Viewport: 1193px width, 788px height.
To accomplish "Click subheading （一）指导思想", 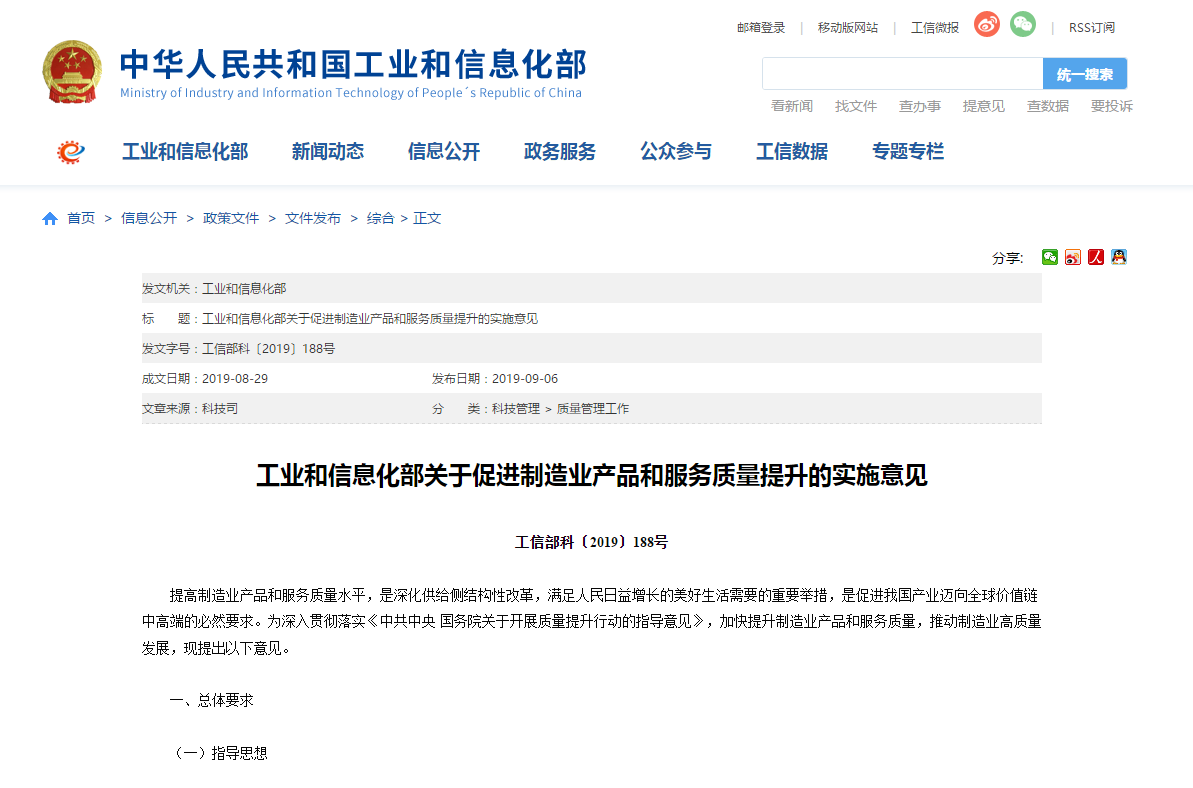I will 218,754.
